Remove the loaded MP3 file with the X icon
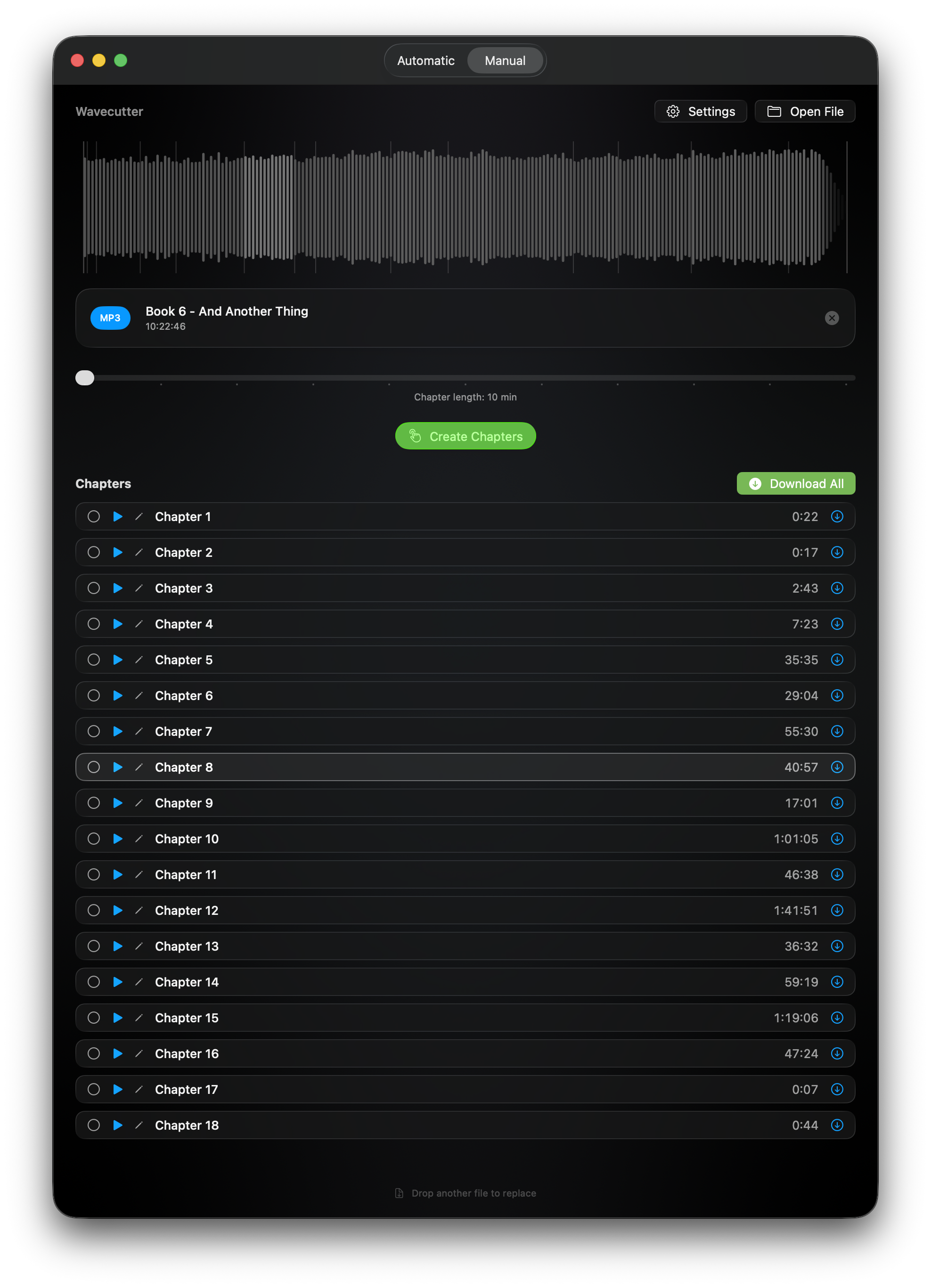This screenshot has height=1288, width=931. click(831, 318)
